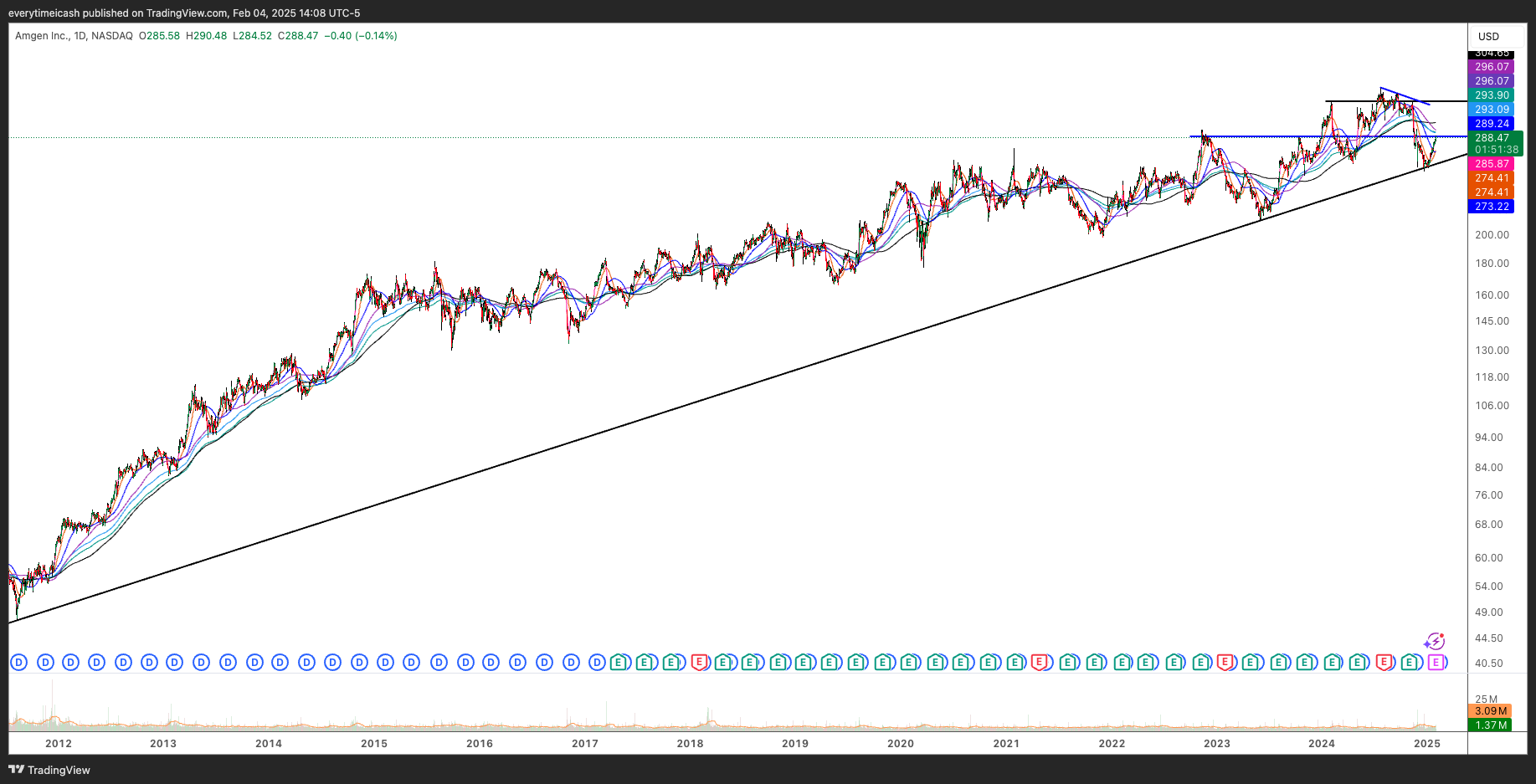Screen dimensions: 1536x784
Task: Click the red earnings E marker near 2018
Action: tap(699, 663)
